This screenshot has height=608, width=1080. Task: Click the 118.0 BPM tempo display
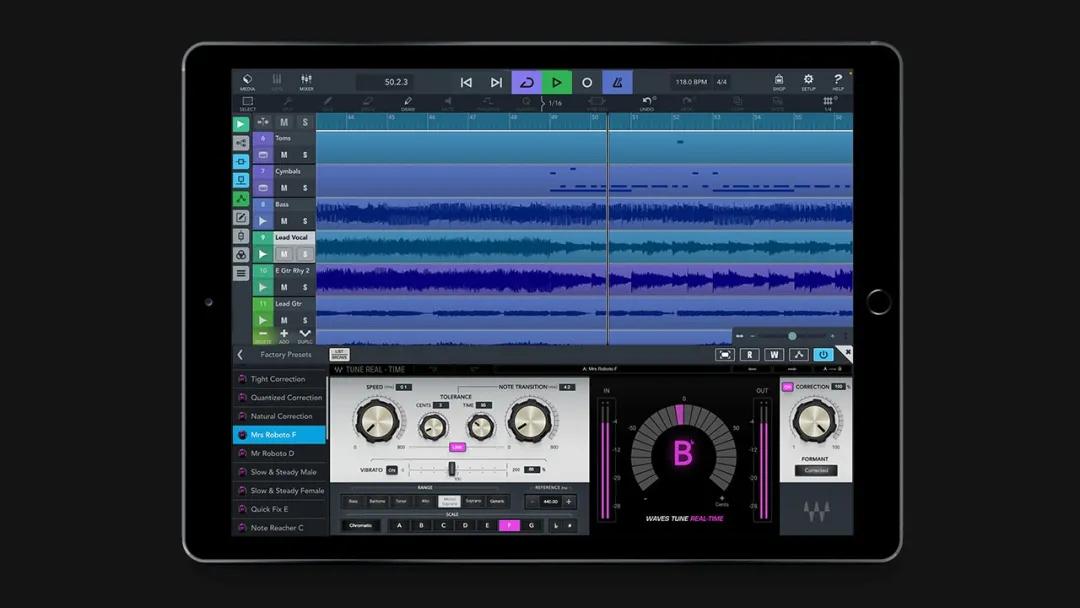(691, 82)
